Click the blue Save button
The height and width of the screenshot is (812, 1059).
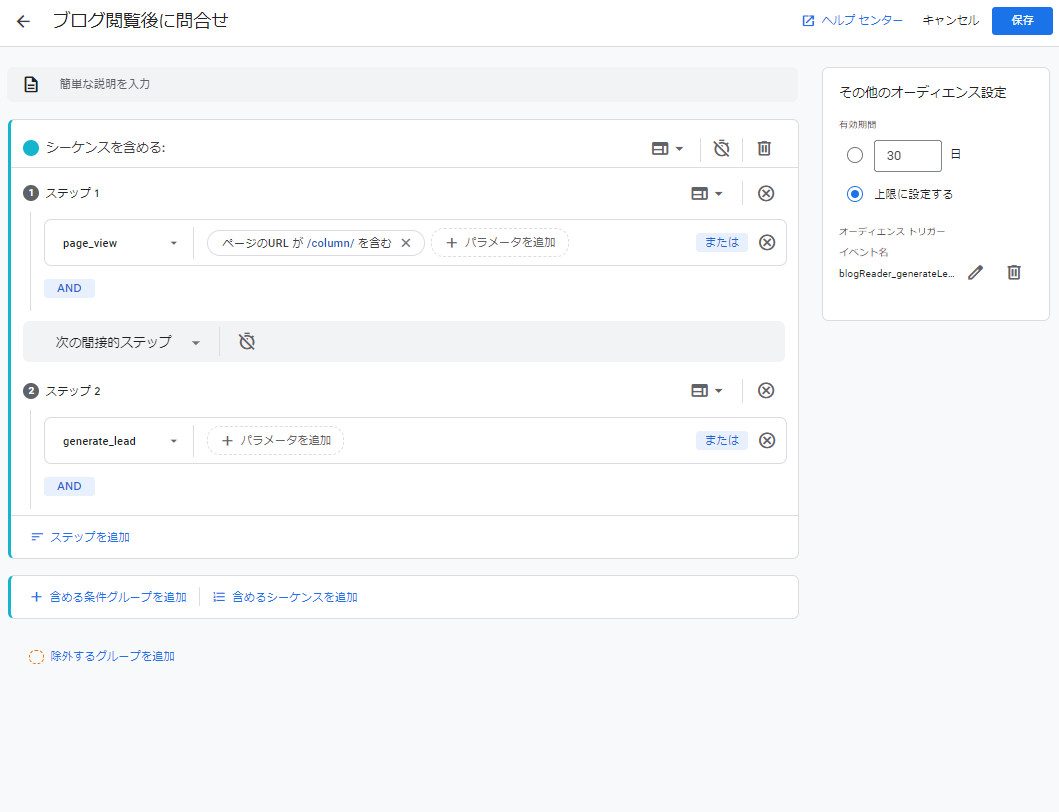tap(1022, 20)
